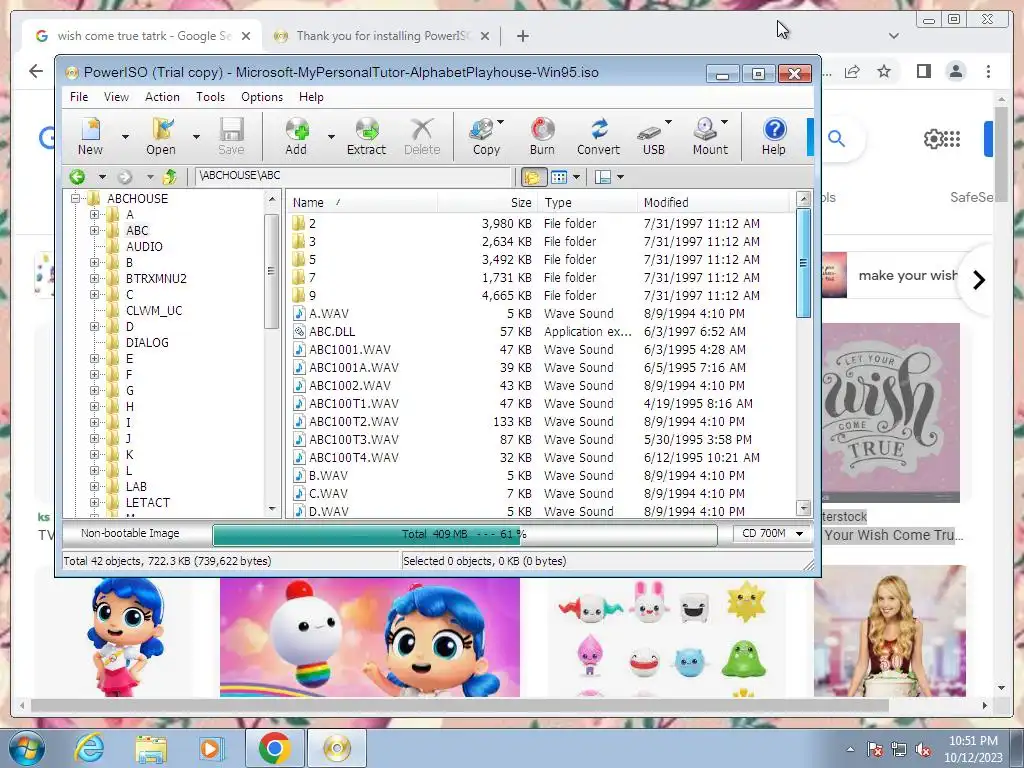Open Windows Explorer from the taskbar
This screenshot has width=1024, height=768.
click(x=151, y=748)
